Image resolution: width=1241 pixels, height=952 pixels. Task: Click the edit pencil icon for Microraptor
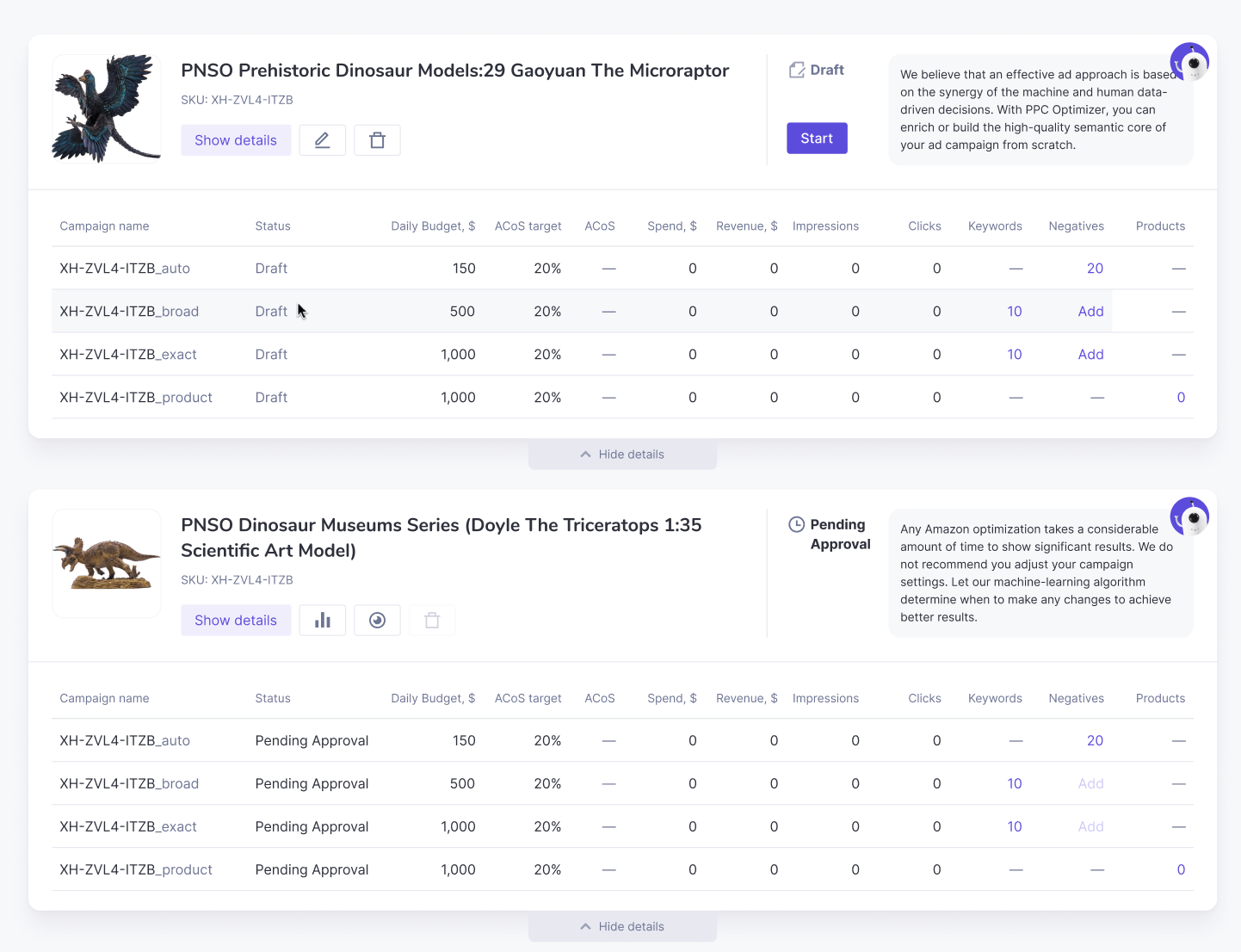pyautogui.click(x=323, y=140)
